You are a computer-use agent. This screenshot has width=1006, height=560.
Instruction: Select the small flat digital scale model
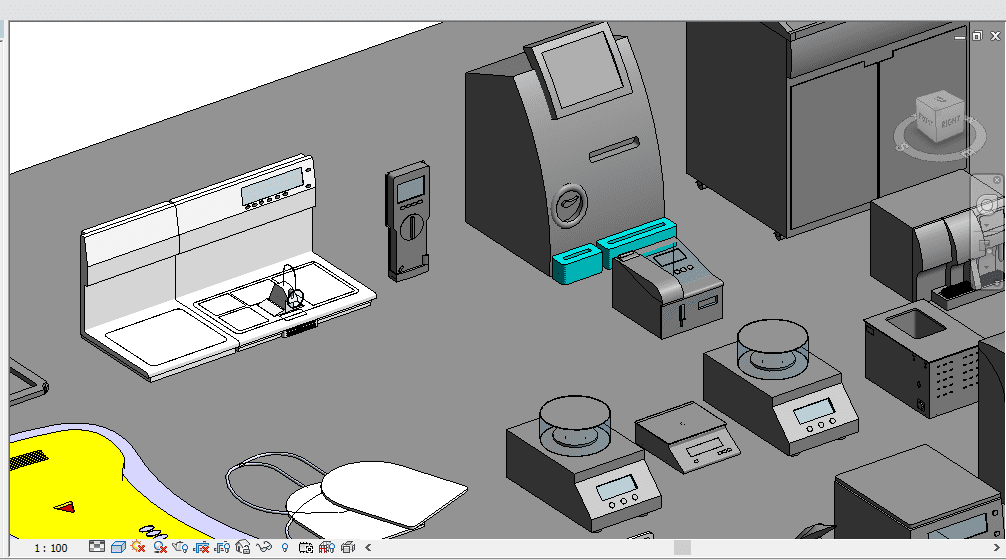686,436
